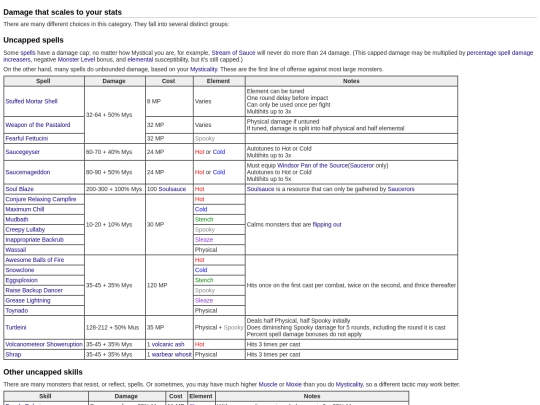Open the Soulsauce link in Soul Blaze cost cell
The image size is (540, 405).
click(x=172, y=189)
